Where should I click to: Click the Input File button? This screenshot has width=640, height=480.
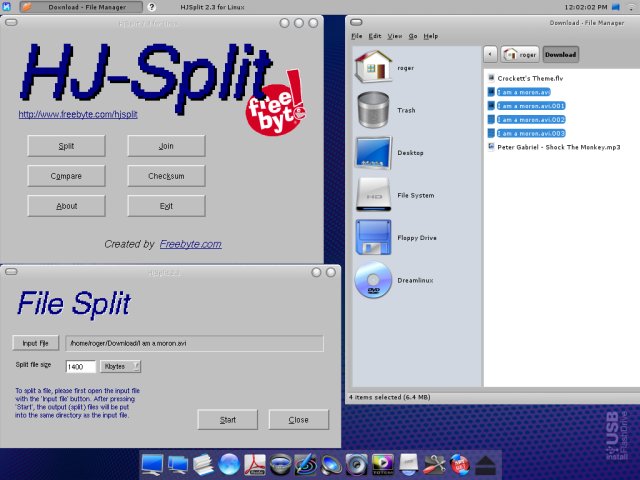coord(36,343)
